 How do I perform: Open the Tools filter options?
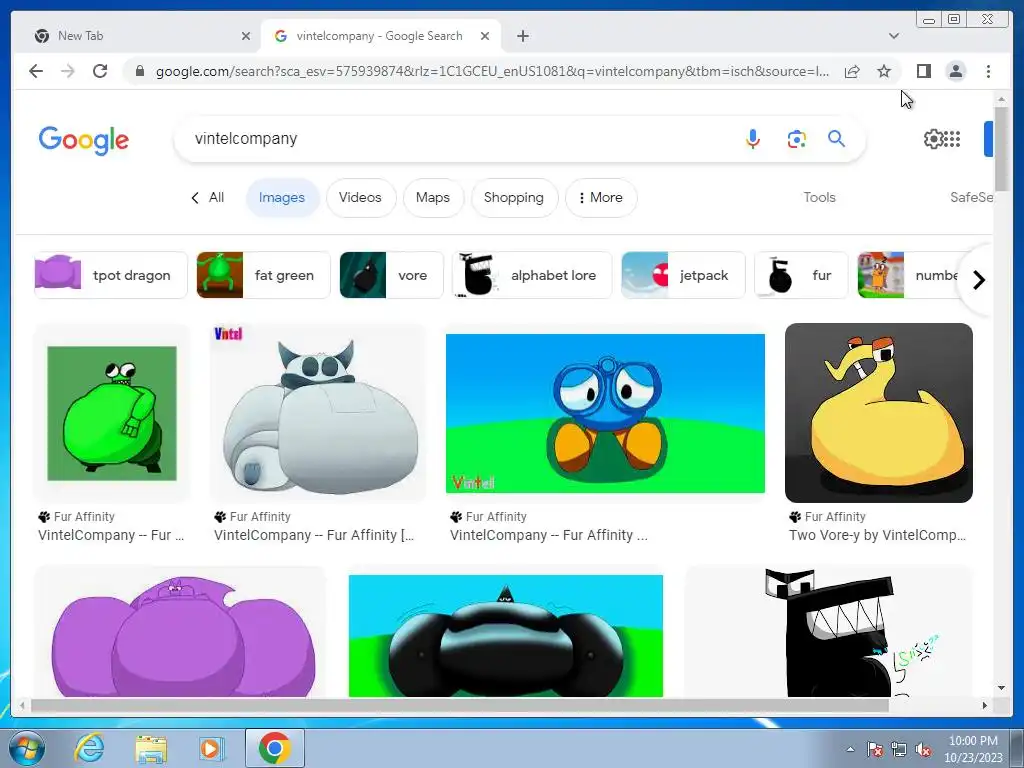pyautogui.click(x=819, y=197)
